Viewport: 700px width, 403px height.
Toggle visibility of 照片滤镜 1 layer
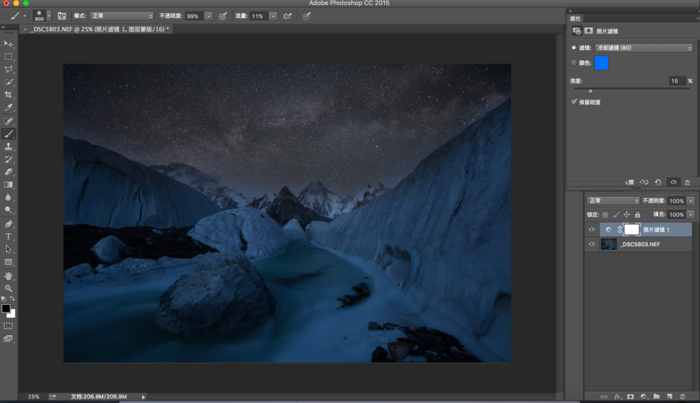click(x=592, y=229)
